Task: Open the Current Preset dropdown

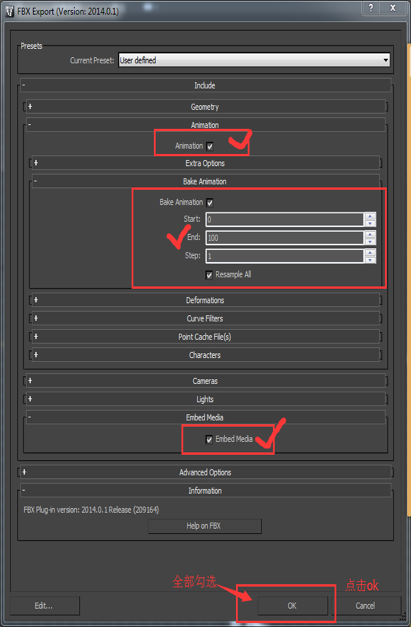Action: (x=254, y=60)
